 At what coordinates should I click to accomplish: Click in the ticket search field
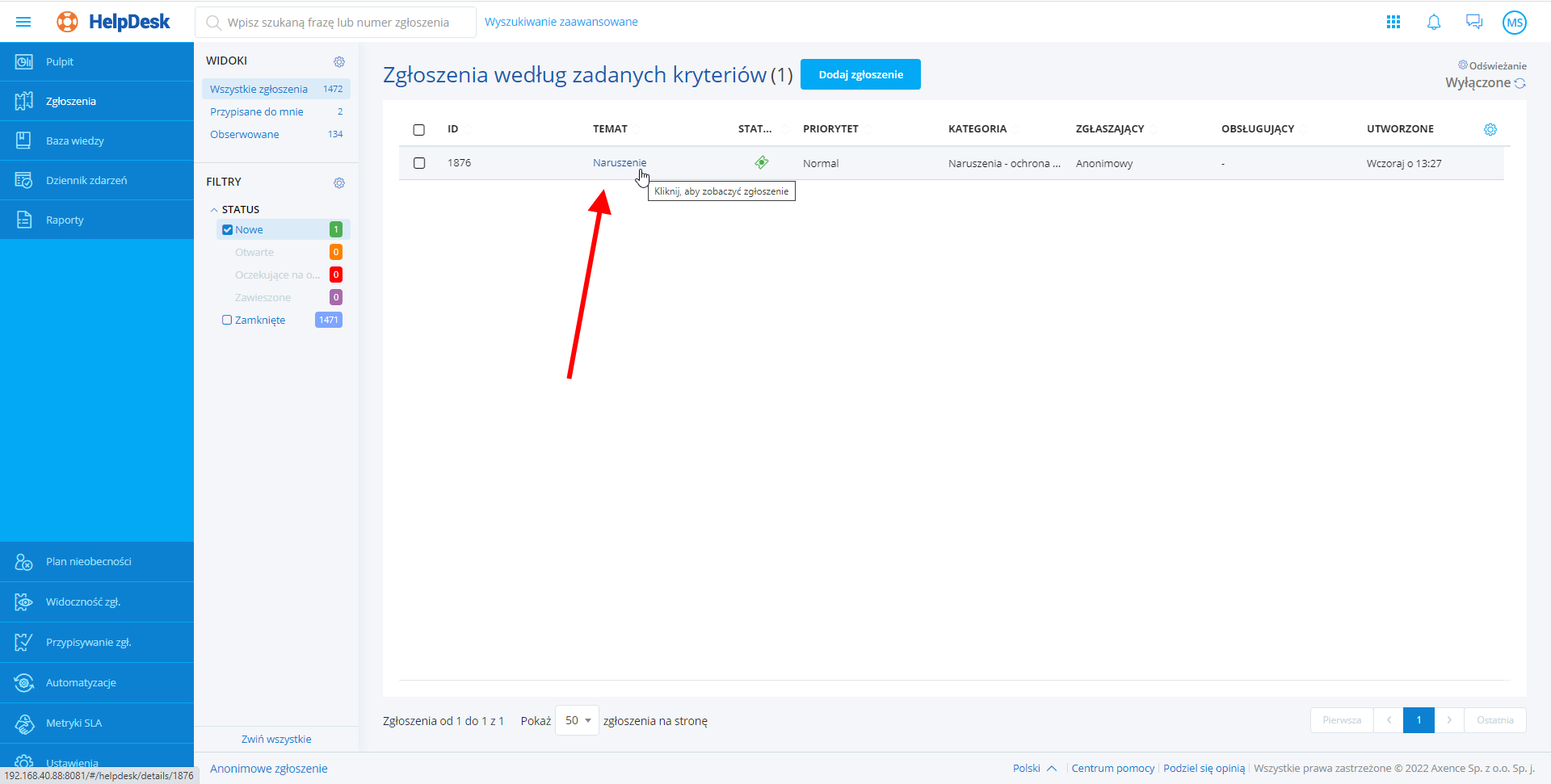pyautogui.click(x=338, y=23)
